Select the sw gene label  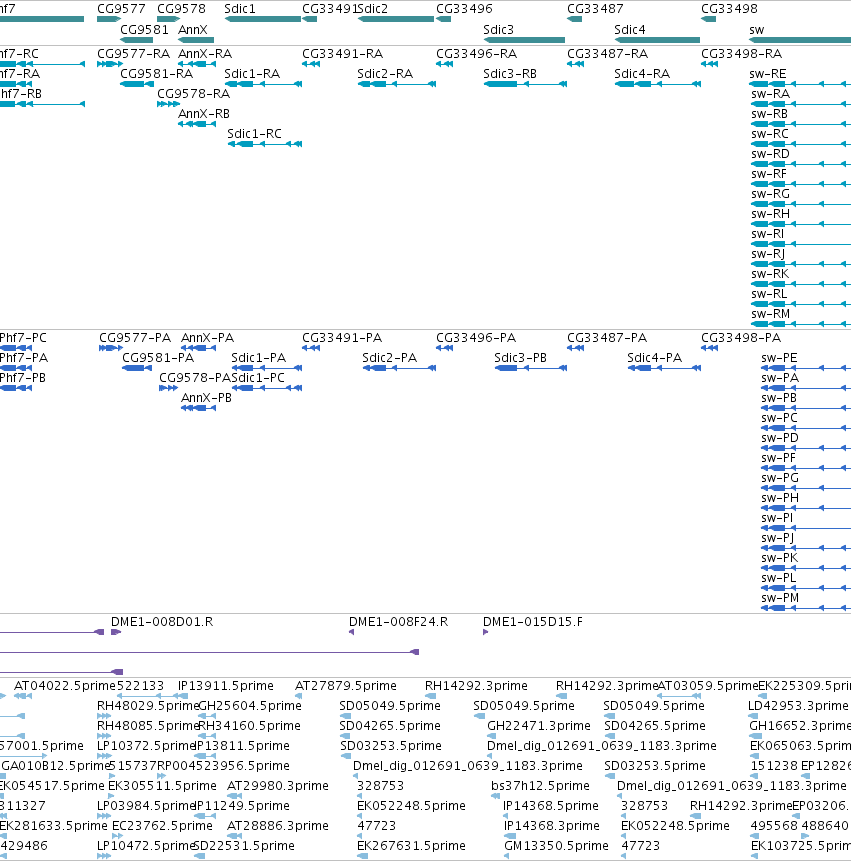click(x=757, y=30)
